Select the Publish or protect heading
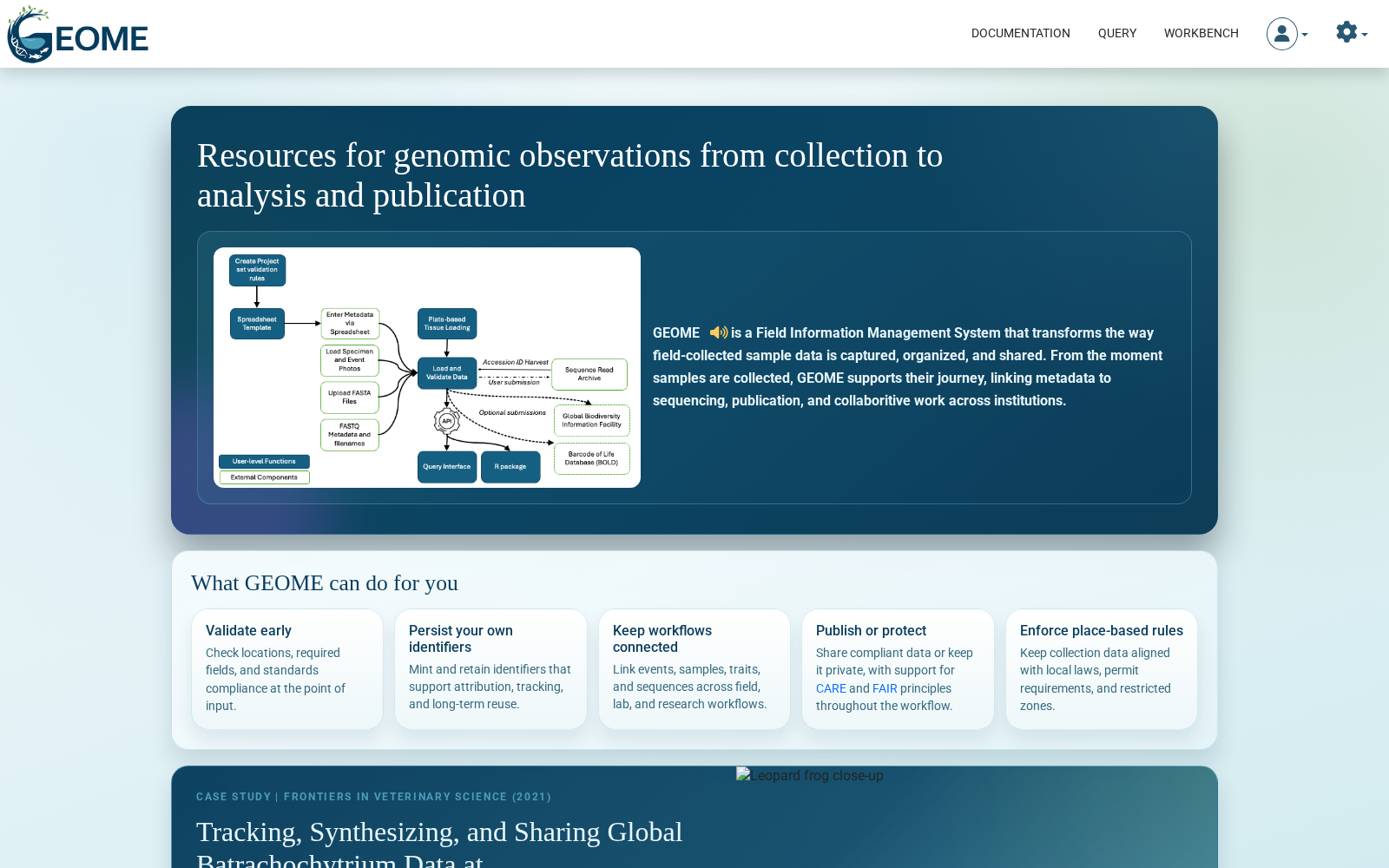This screenshot has height=868, width=1389. (x=871, y=631)
